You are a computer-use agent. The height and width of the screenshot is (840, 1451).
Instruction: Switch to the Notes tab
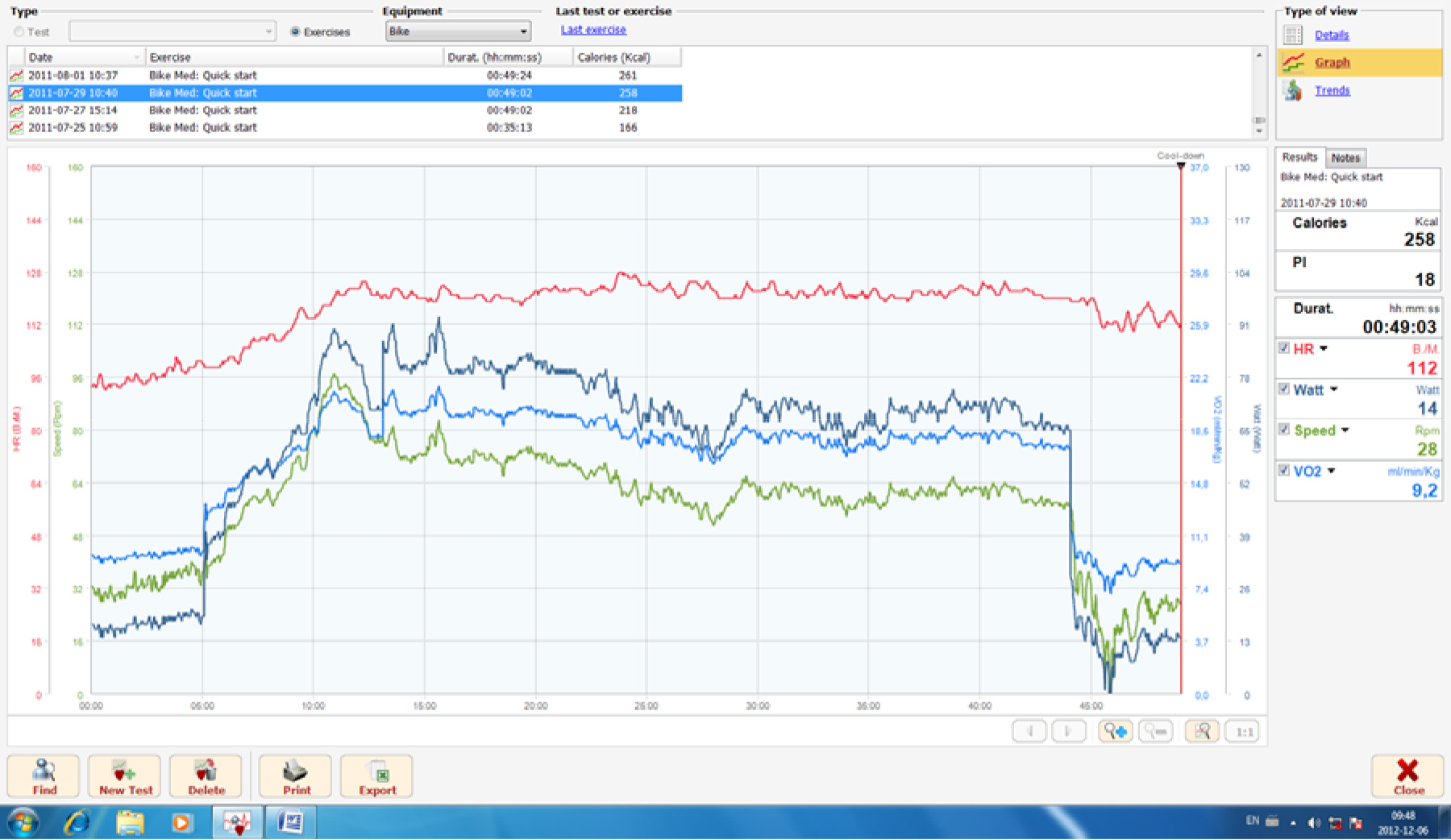[x=1345, y=158]
